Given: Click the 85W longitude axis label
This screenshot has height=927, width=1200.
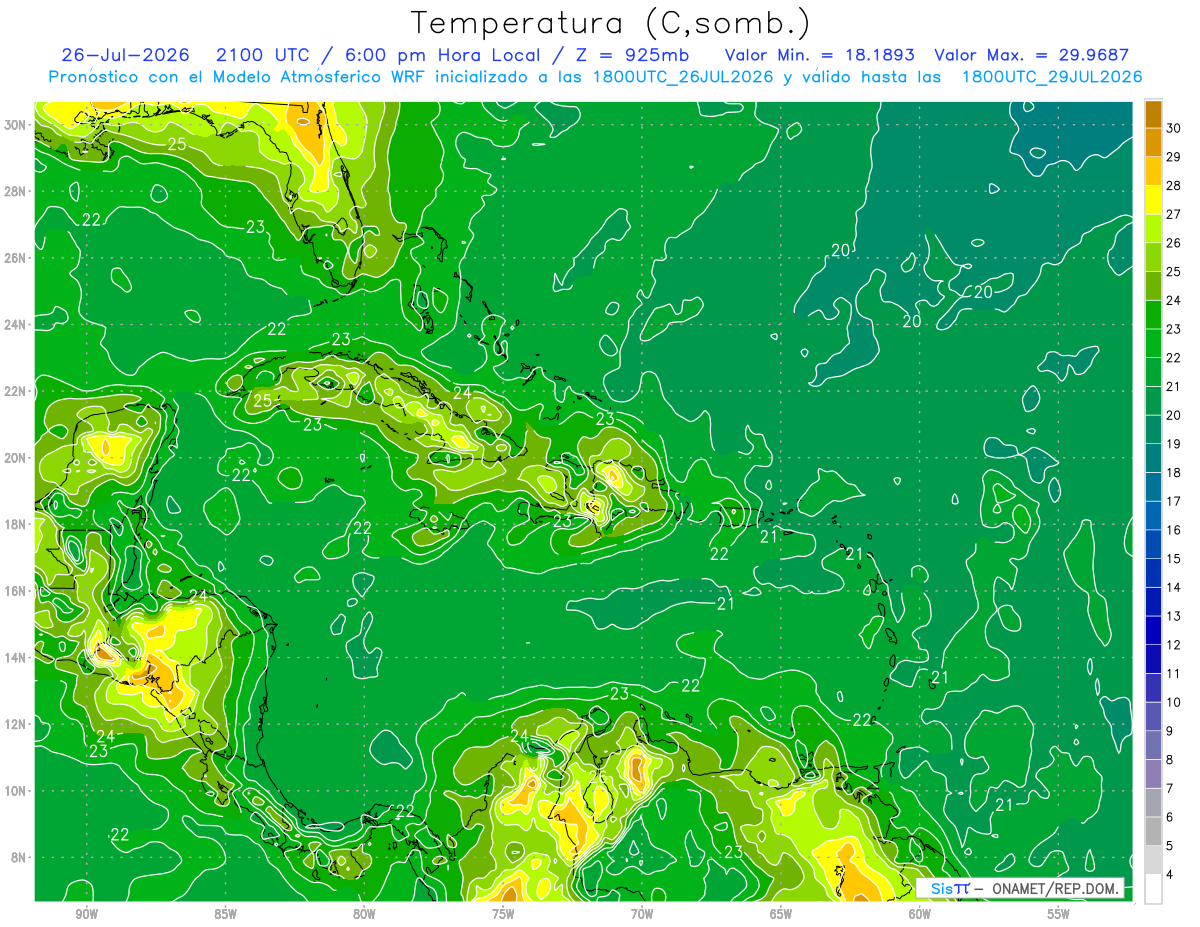Looking at the screenshot, I should 225,914.
